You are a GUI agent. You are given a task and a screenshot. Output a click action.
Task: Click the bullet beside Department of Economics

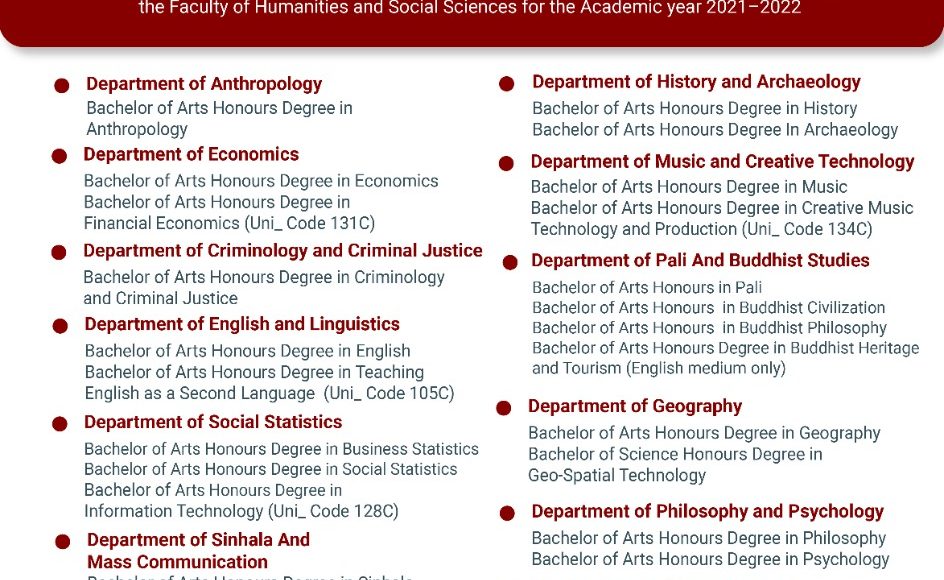(x=60, y=156)
